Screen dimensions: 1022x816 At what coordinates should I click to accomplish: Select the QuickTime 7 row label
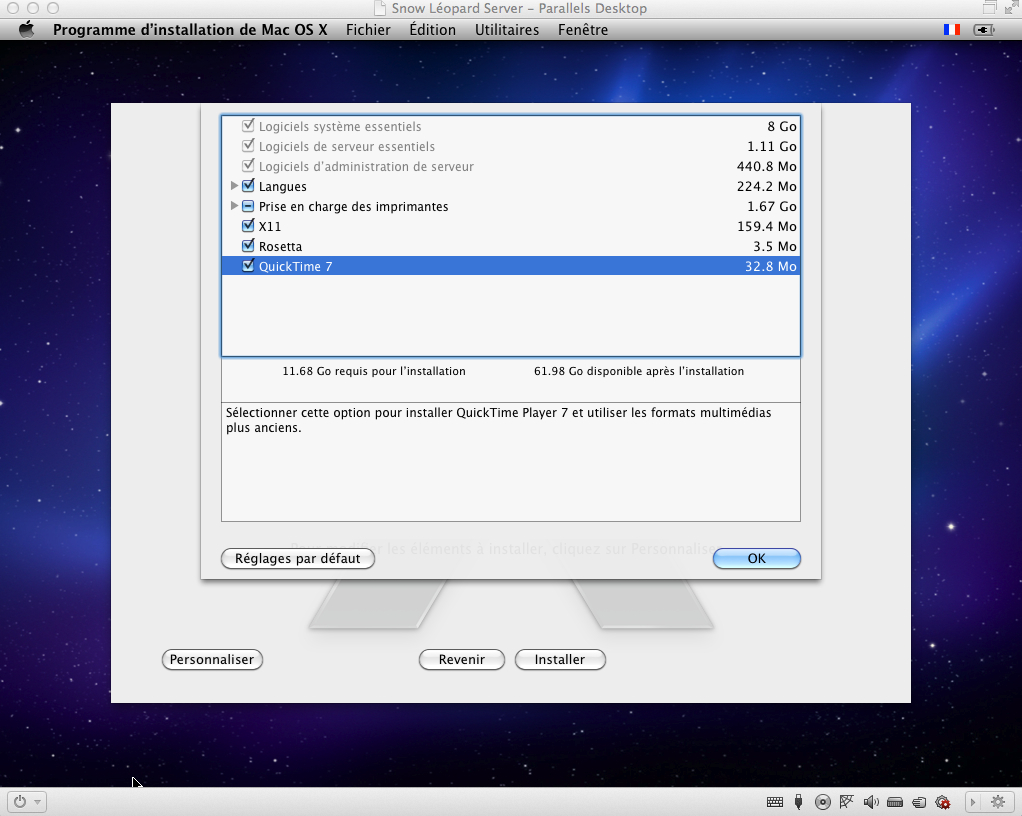[295, 267]
